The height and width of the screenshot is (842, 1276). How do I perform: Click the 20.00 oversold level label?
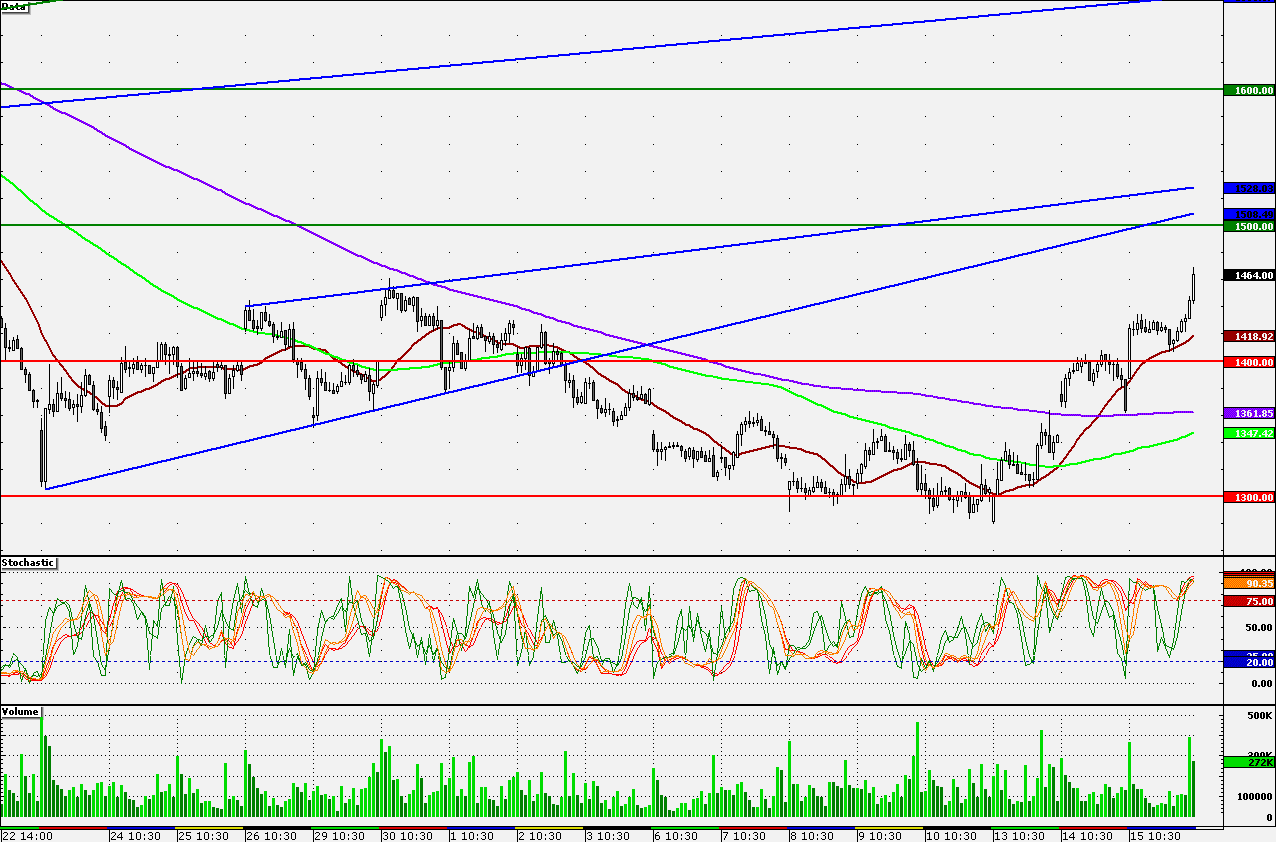[x=1250, y=662]
